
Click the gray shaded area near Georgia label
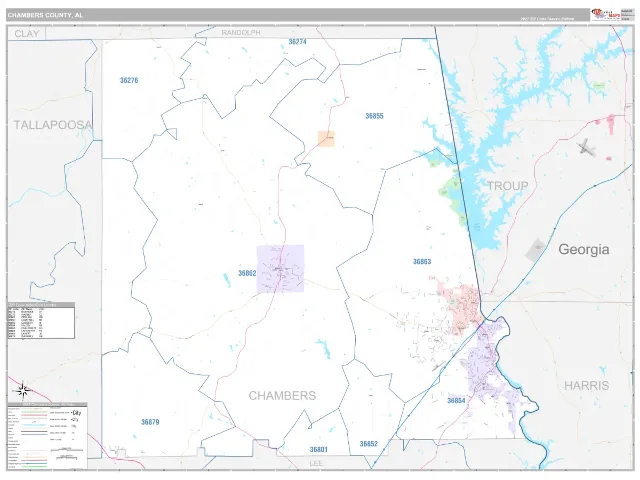[535, 250]
